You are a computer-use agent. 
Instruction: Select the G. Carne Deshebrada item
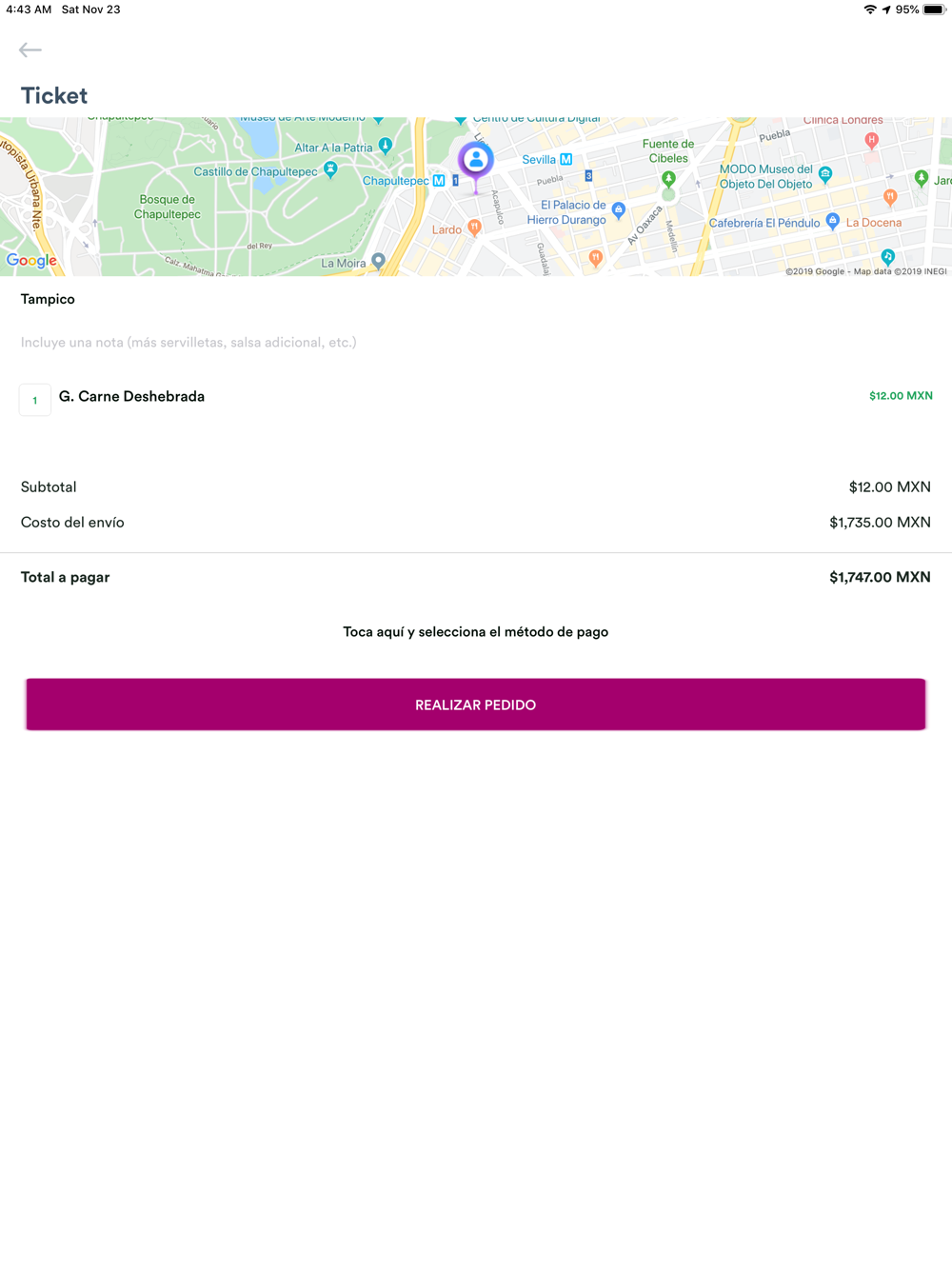point(131,397)
